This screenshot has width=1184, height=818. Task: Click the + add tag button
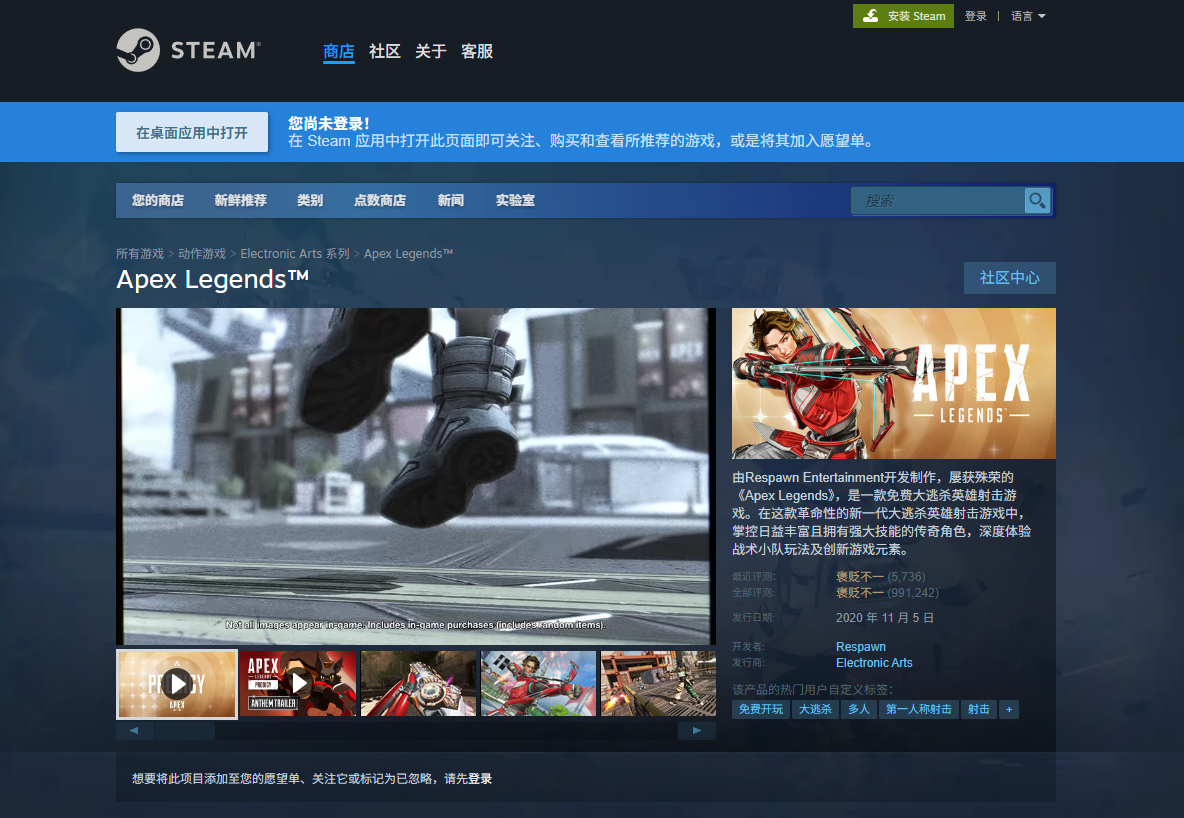point(1009,709)
